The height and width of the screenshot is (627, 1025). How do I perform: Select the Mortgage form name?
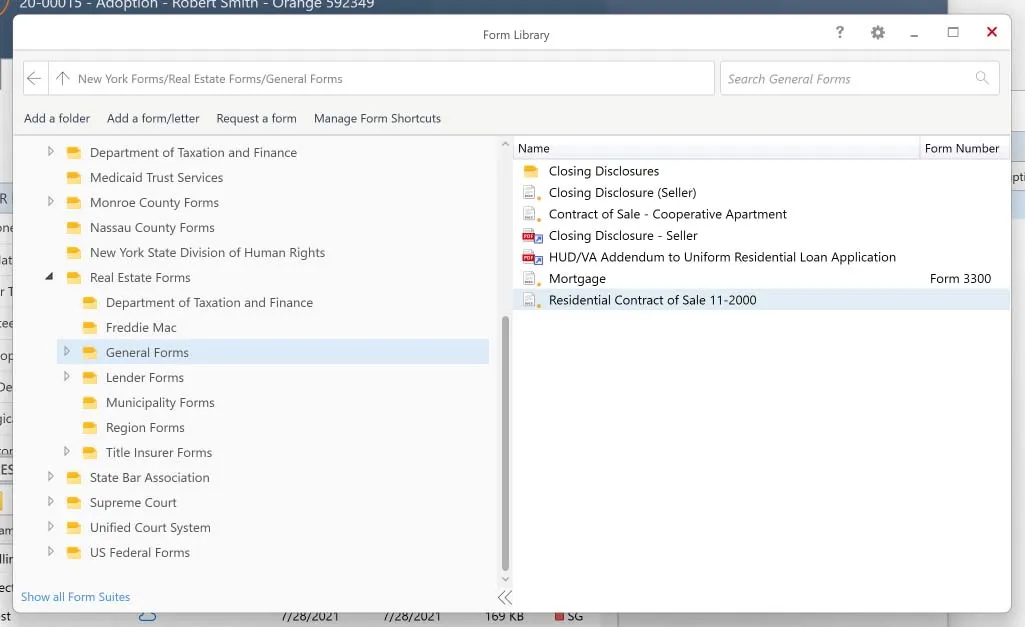pyautogui.click(x=577, y=279)
